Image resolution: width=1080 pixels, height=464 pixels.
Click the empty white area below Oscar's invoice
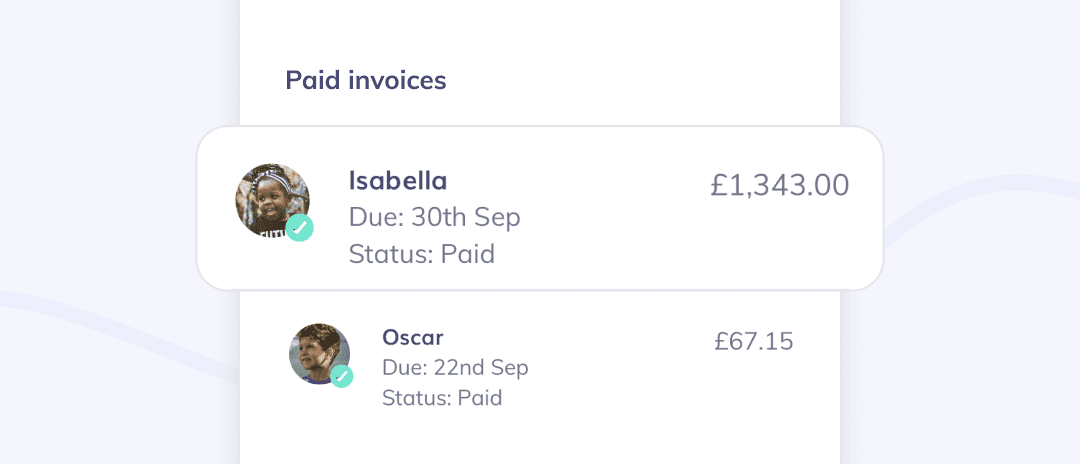pyautogui.click(x=540, y=440)
